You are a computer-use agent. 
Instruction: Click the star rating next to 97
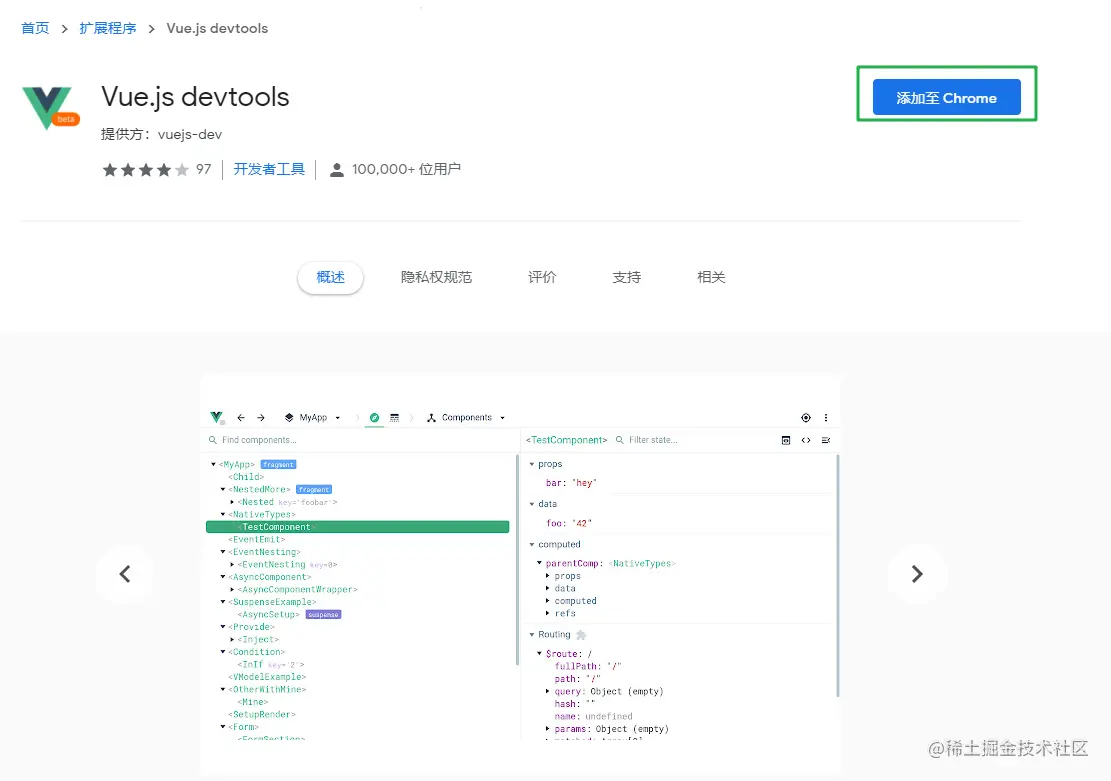(x=146, y=170)
